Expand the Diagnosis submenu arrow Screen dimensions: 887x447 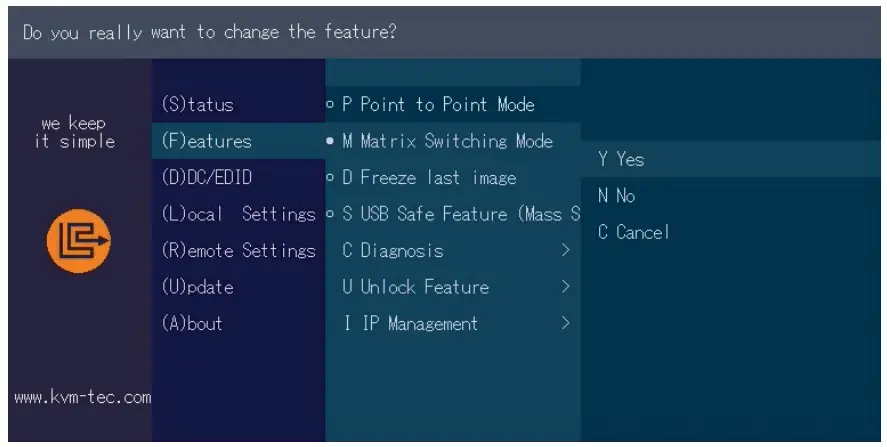pos(565,251)
